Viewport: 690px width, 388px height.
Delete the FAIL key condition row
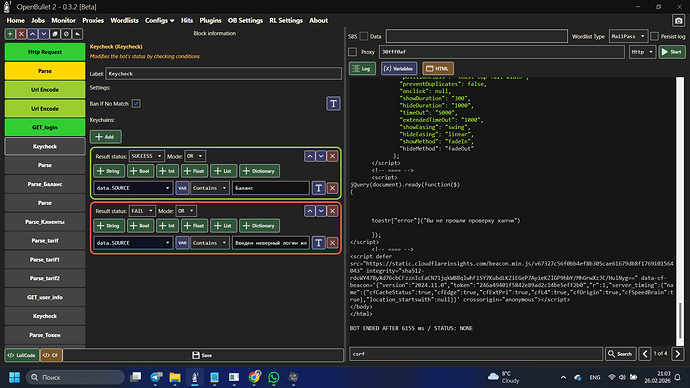tap(333, 243)
